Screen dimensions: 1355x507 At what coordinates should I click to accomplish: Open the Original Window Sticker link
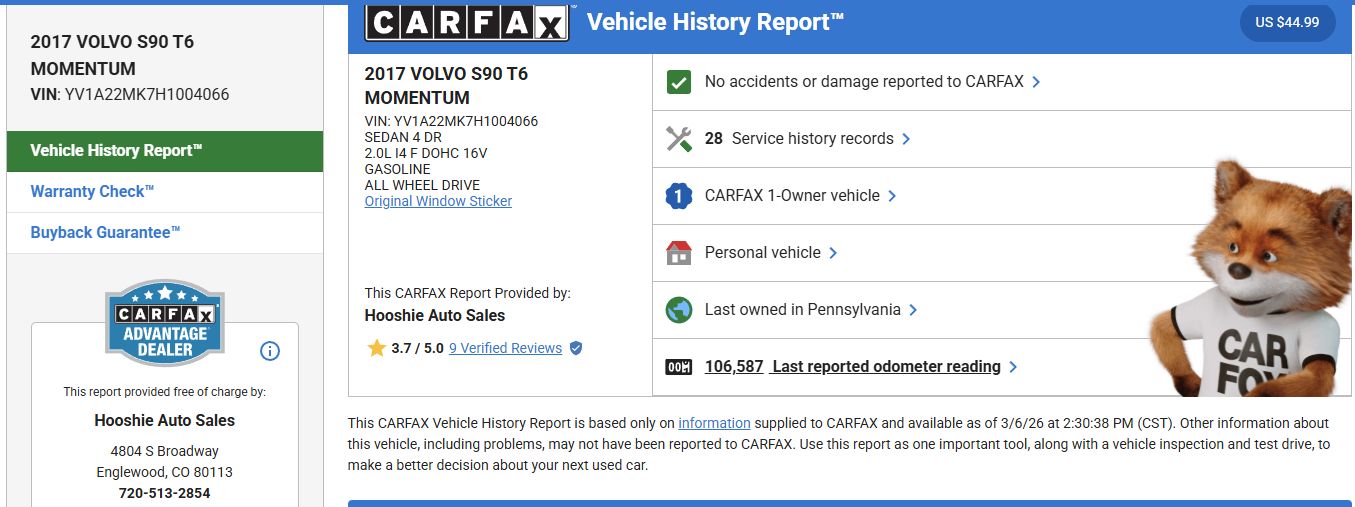point(438,201)
